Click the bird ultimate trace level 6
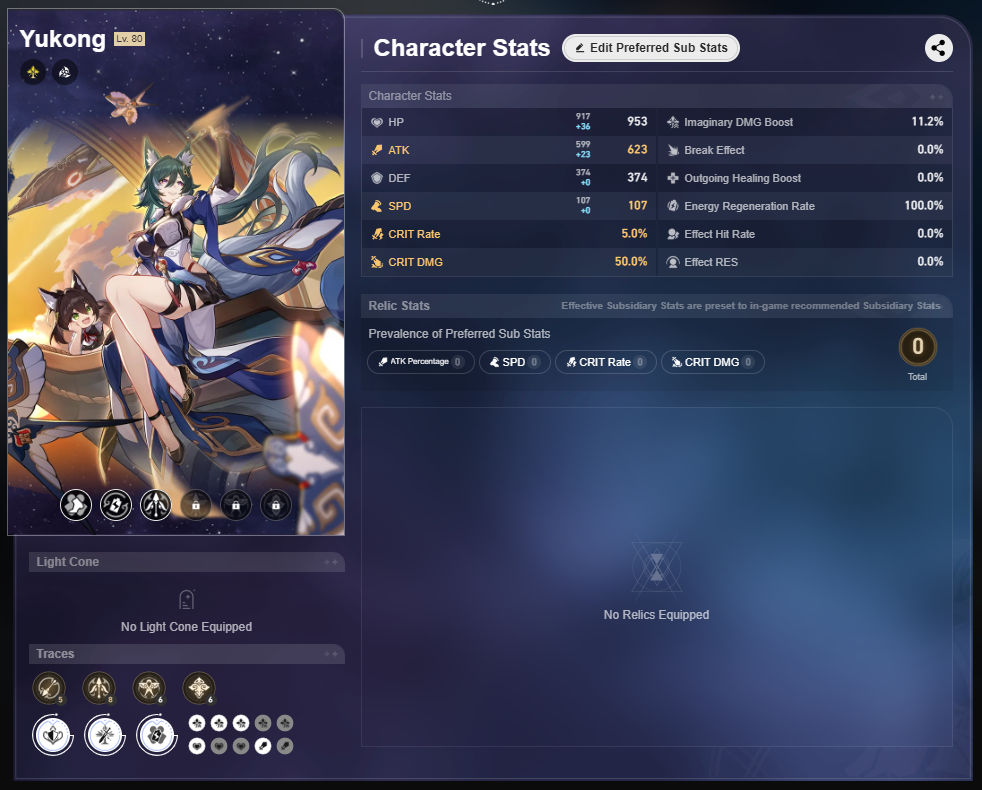Viewport: 982px width, 790px height. (149, 687)
